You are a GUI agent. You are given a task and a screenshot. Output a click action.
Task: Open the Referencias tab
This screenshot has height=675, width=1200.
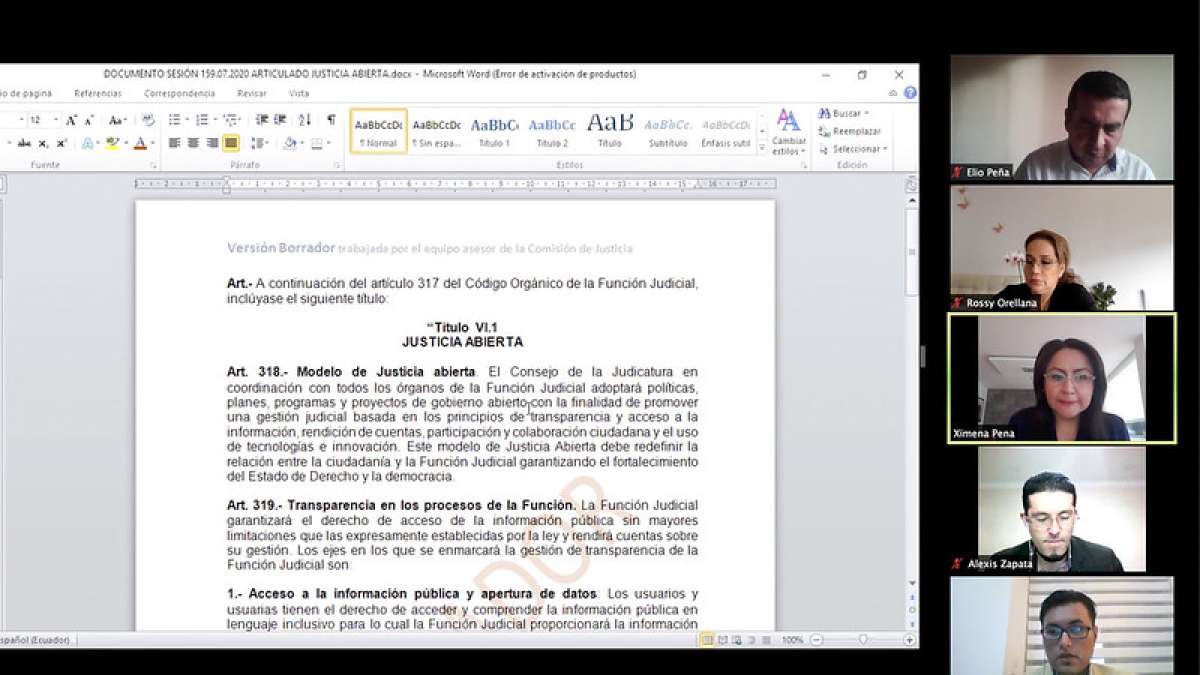click(98, 93)
